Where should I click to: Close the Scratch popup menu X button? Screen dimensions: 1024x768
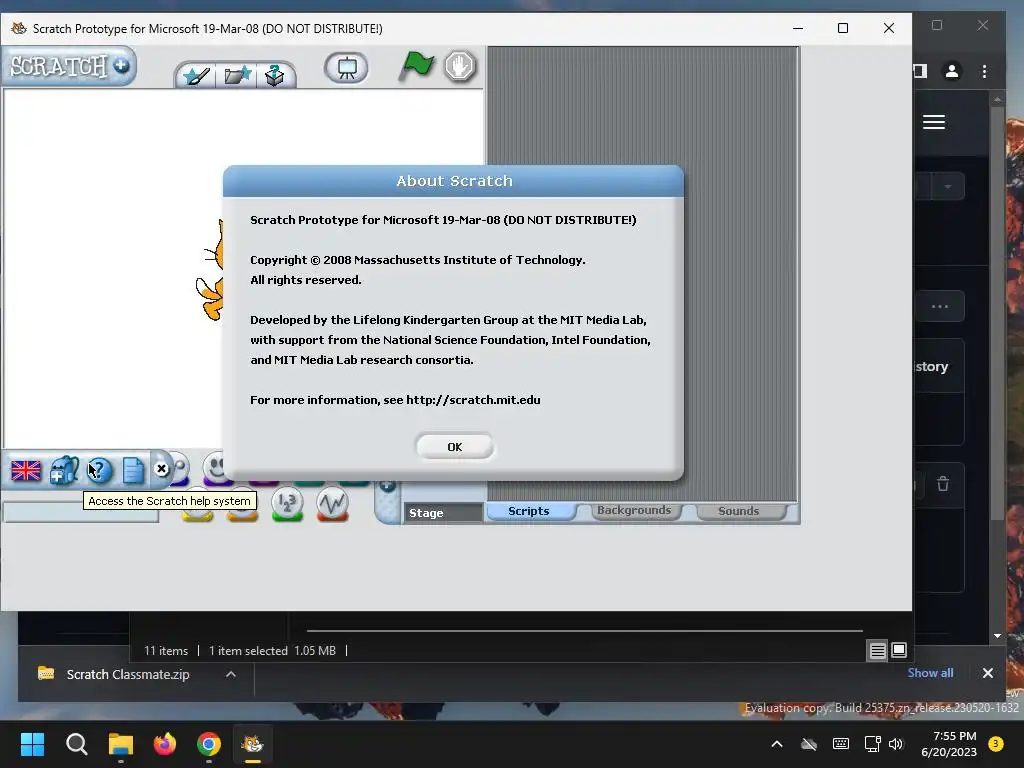click(x=161, y=469)
